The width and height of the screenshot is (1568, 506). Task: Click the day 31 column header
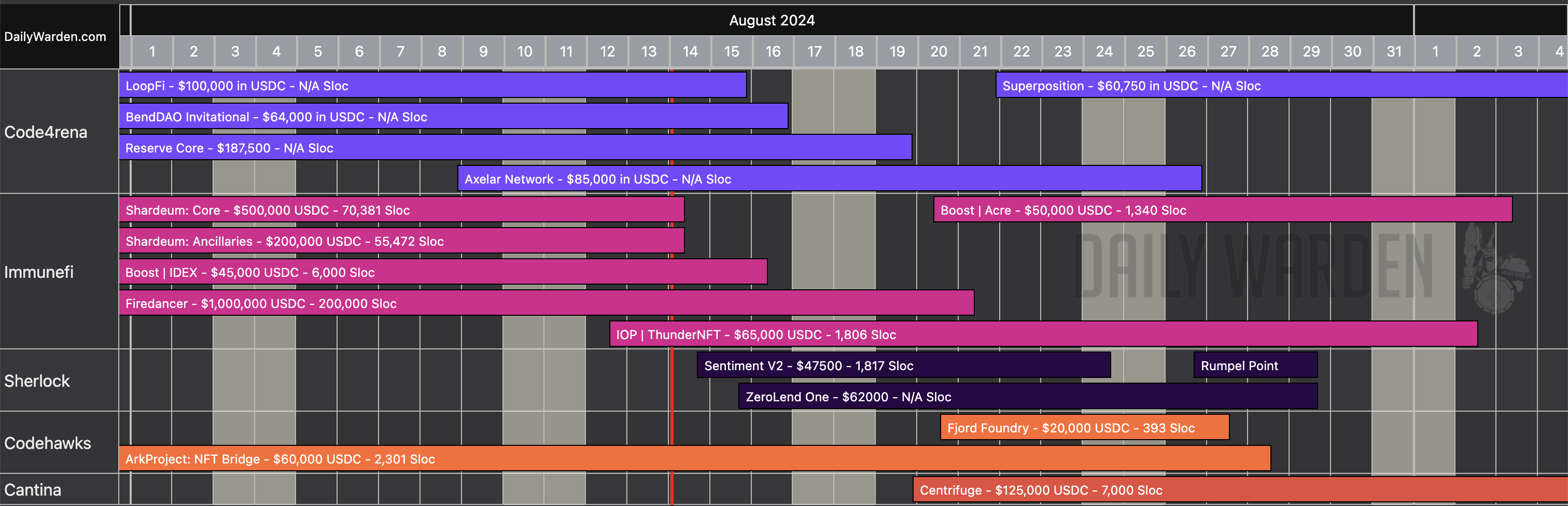click(x=1394, y=51)
